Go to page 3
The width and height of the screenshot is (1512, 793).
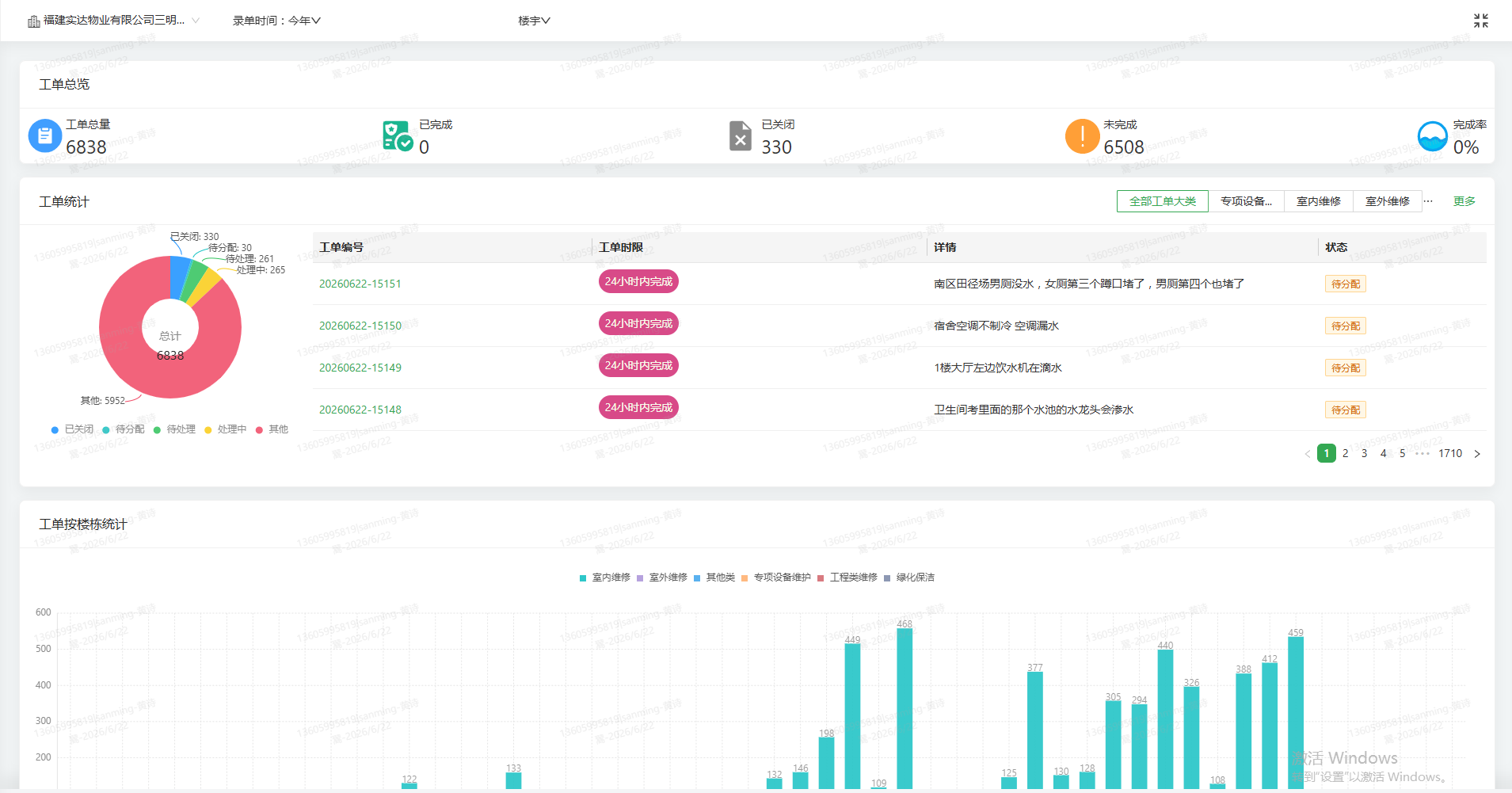tap(1364, 453)
